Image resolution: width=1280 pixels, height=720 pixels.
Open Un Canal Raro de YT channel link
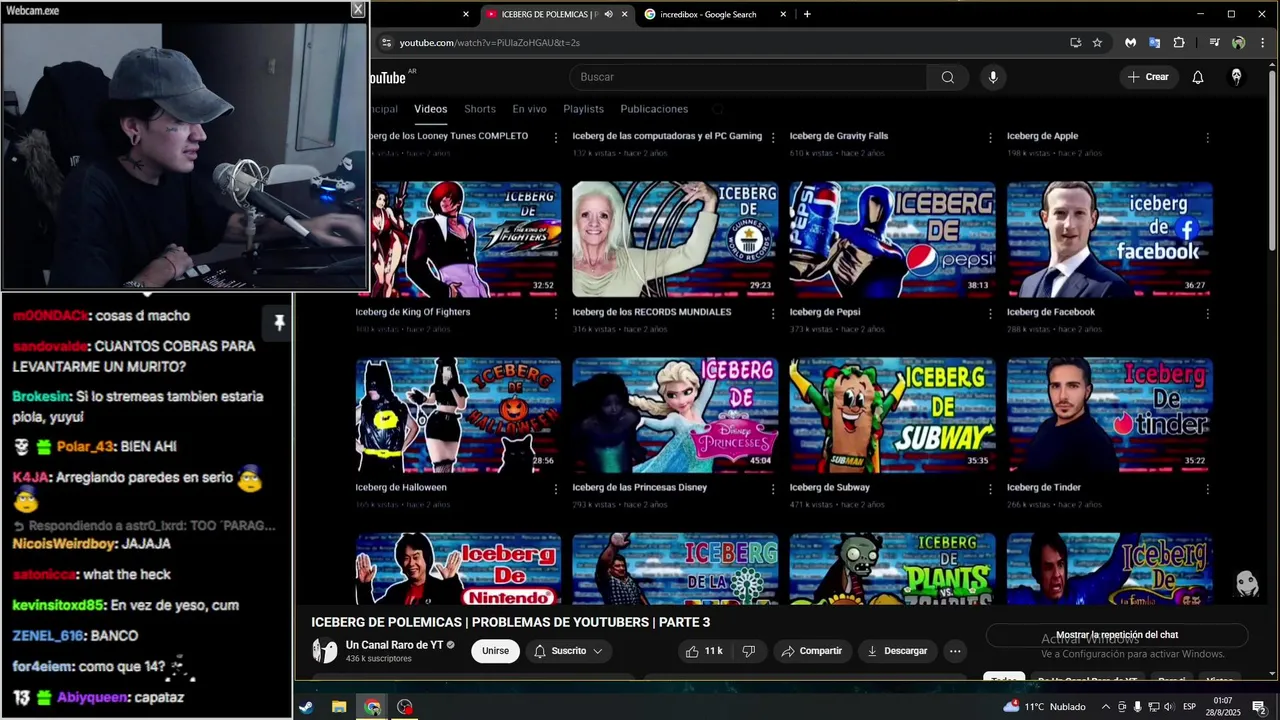pos(394,645)
